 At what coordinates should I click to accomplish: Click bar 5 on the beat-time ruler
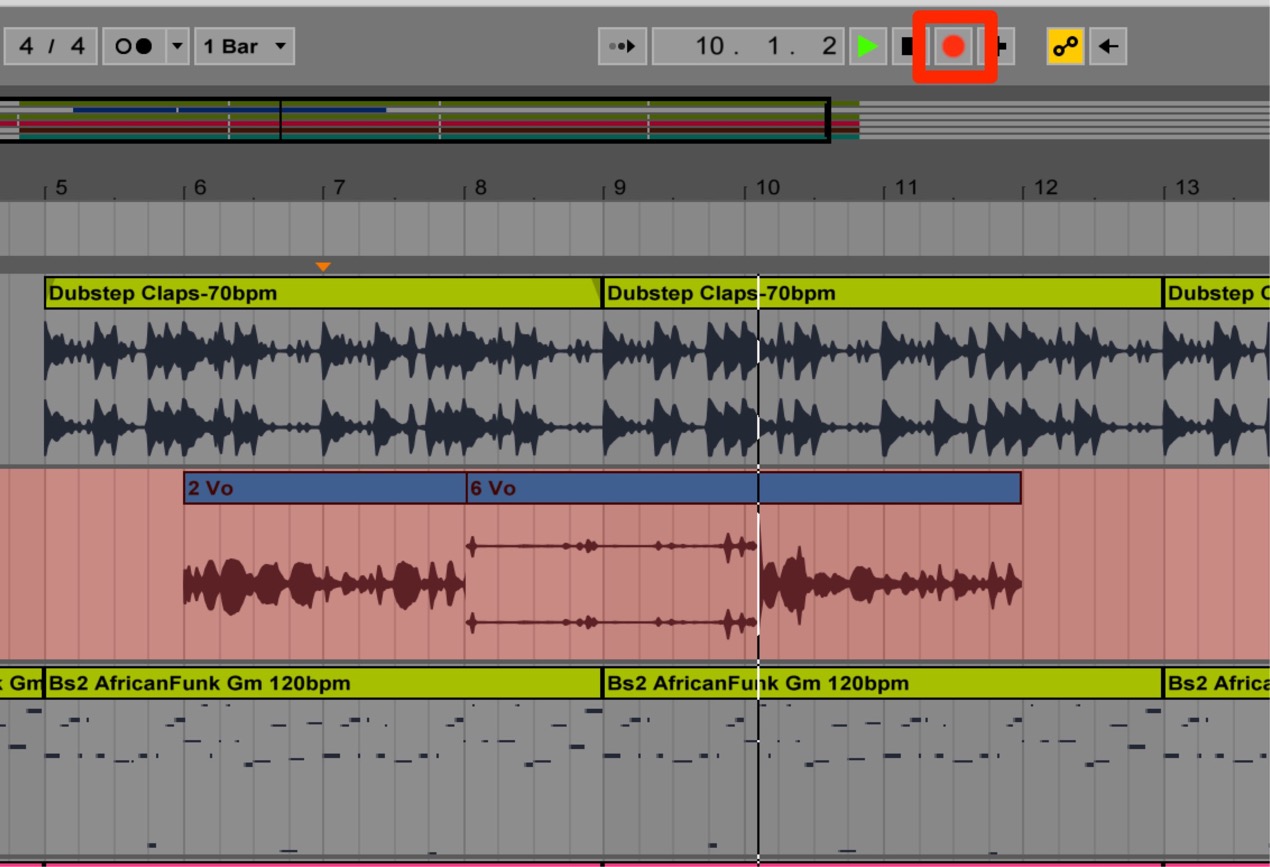(60, 188)
